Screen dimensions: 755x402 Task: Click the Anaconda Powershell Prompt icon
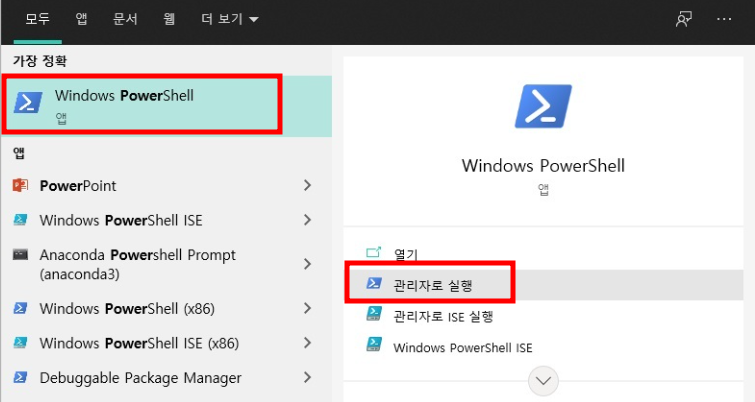(x=20, y=254)
